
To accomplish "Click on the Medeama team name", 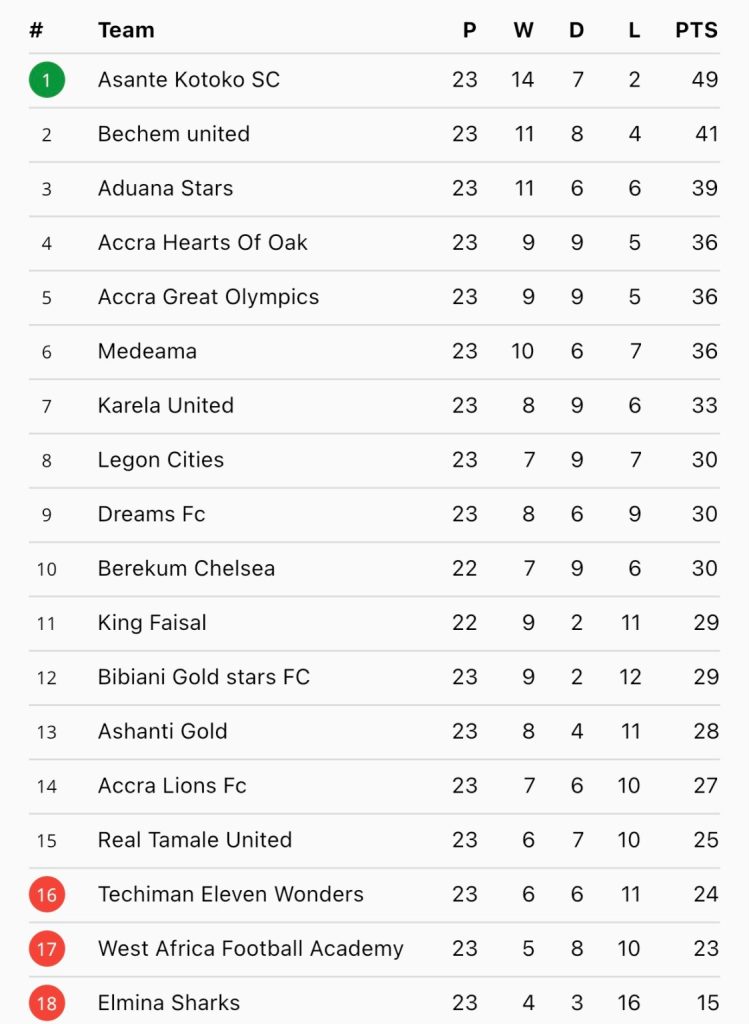I will tap(147, 351).
